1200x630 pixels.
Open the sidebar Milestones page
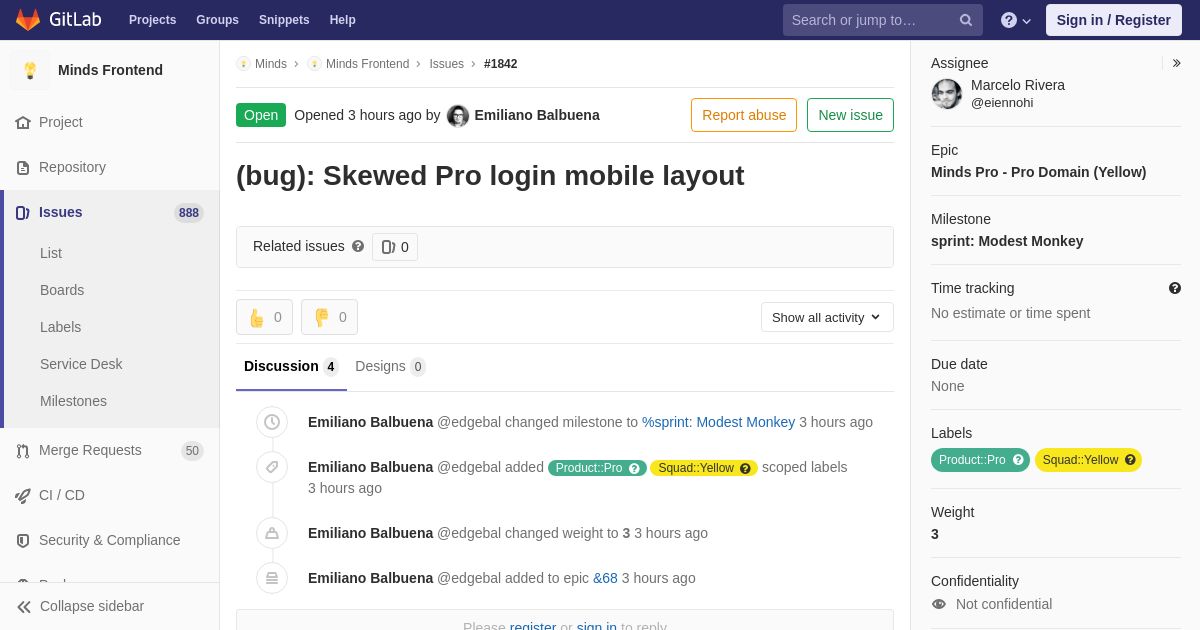73,401
